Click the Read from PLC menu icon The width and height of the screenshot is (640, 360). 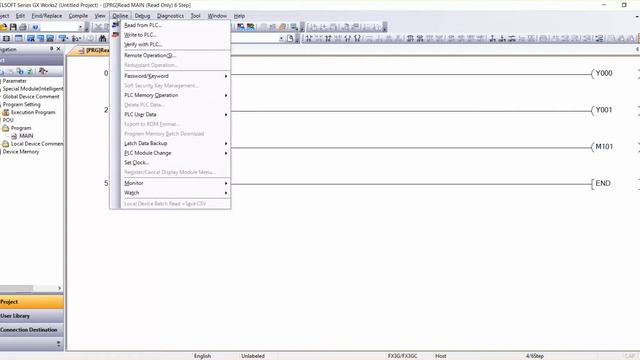click(116, 25)
